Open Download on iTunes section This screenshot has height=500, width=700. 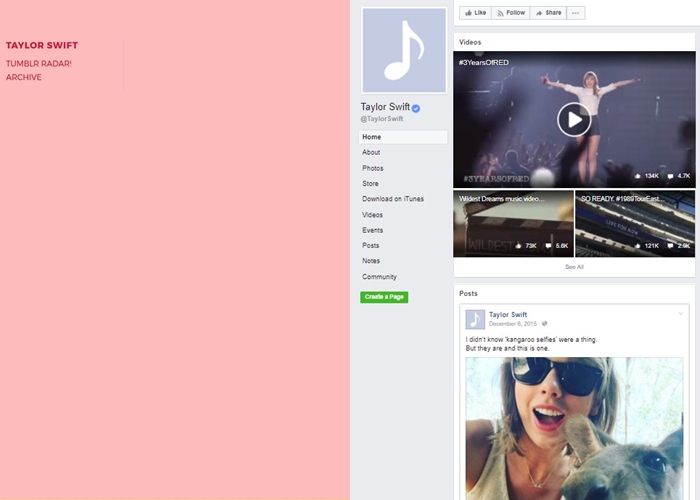pos(393,199)
